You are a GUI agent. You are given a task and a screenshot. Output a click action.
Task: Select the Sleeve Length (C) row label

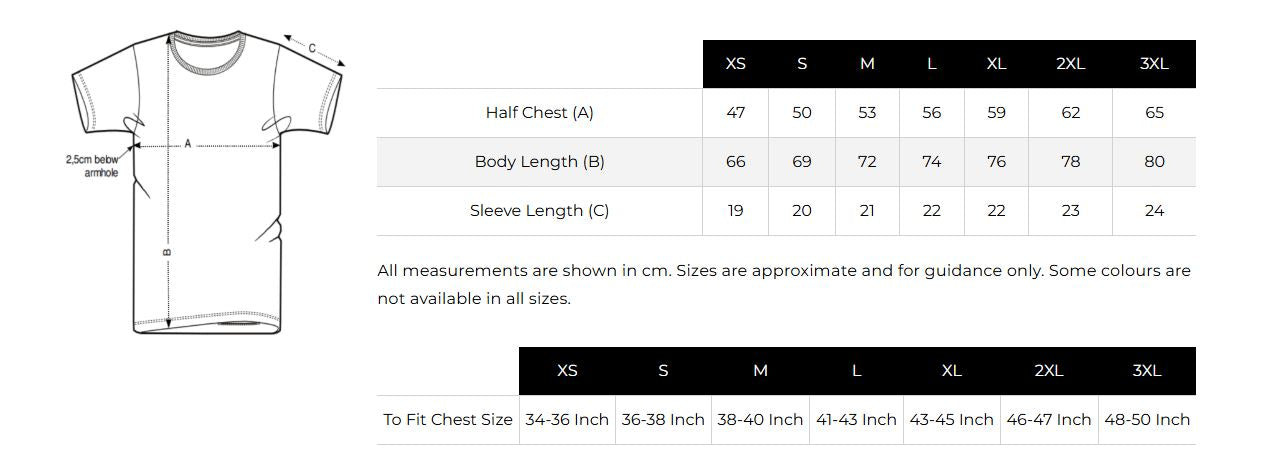pyautogui.click(x=540, y=211)
